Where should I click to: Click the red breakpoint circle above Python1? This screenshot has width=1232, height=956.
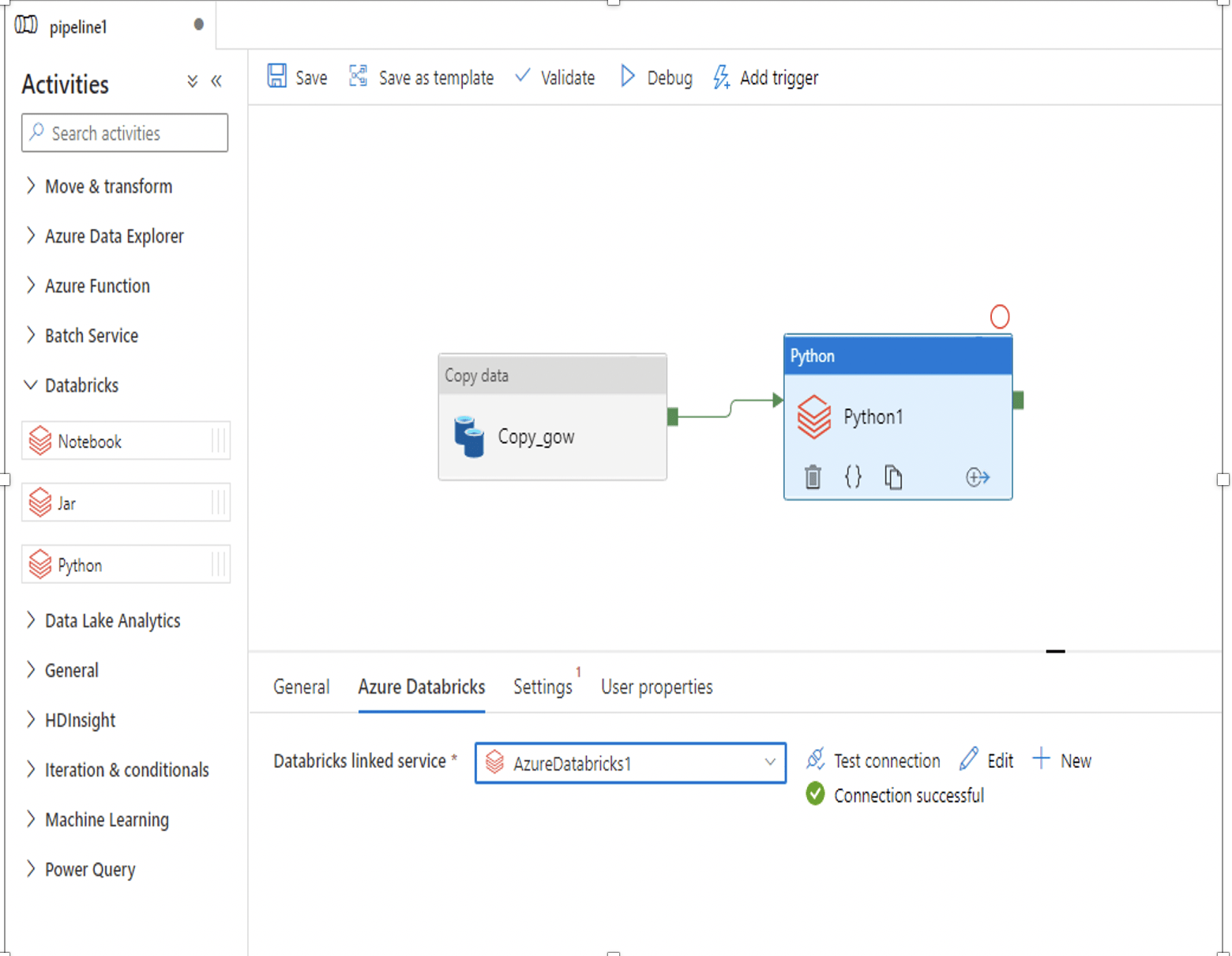coord(1000,317)
